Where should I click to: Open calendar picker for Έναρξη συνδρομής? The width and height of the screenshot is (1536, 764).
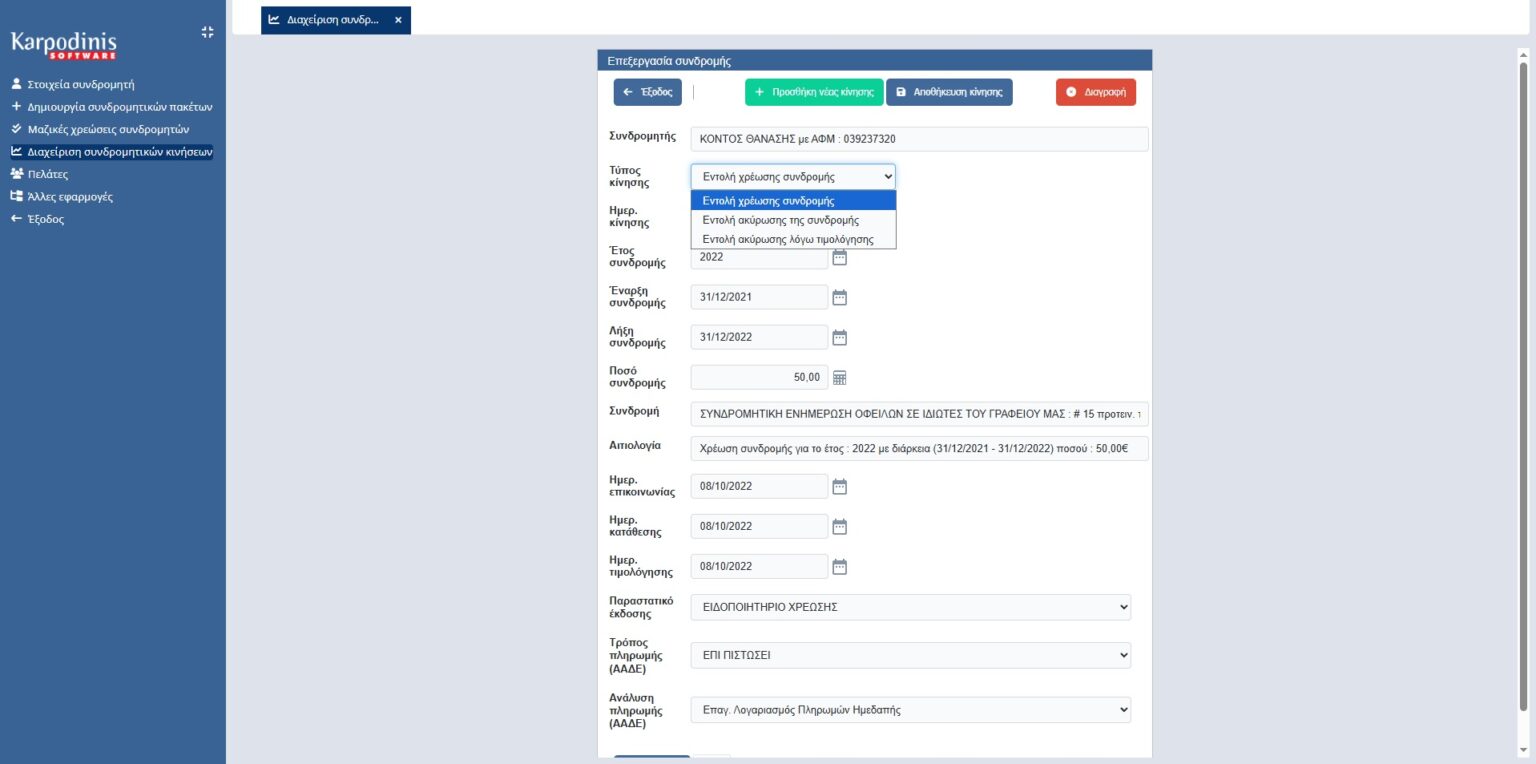coord(839,297)
